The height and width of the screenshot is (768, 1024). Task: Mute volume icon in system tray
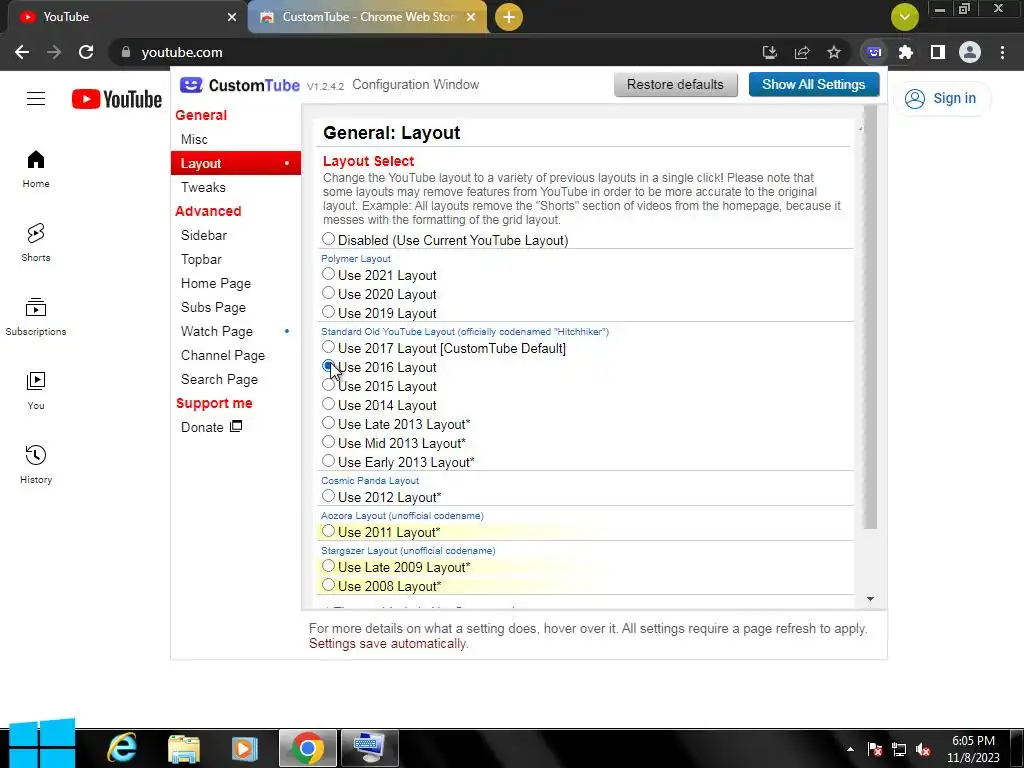(923, 750)
